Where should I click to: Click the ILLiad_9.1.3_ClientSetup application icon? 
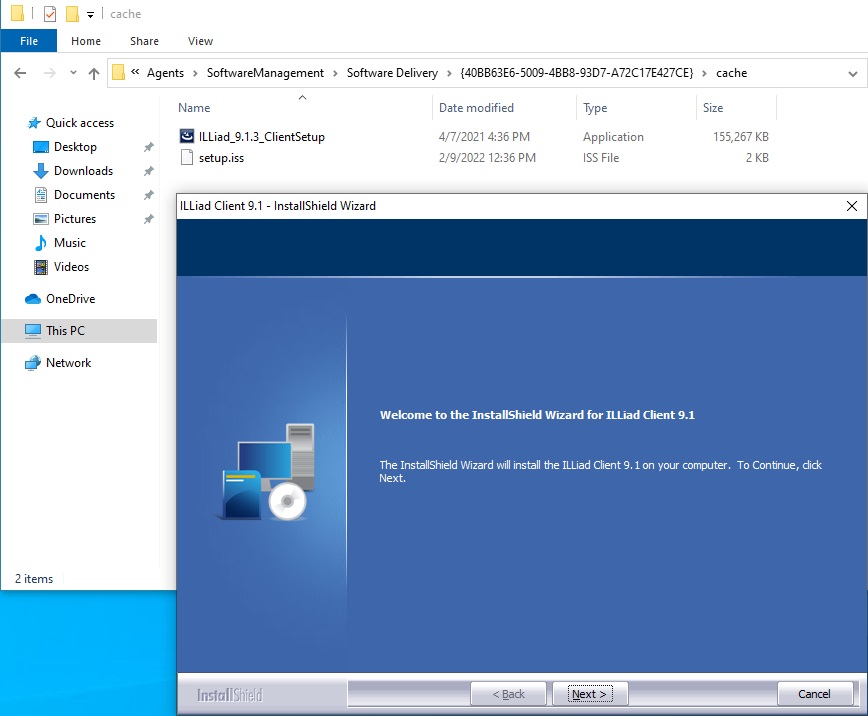click(x=187, y=136)
